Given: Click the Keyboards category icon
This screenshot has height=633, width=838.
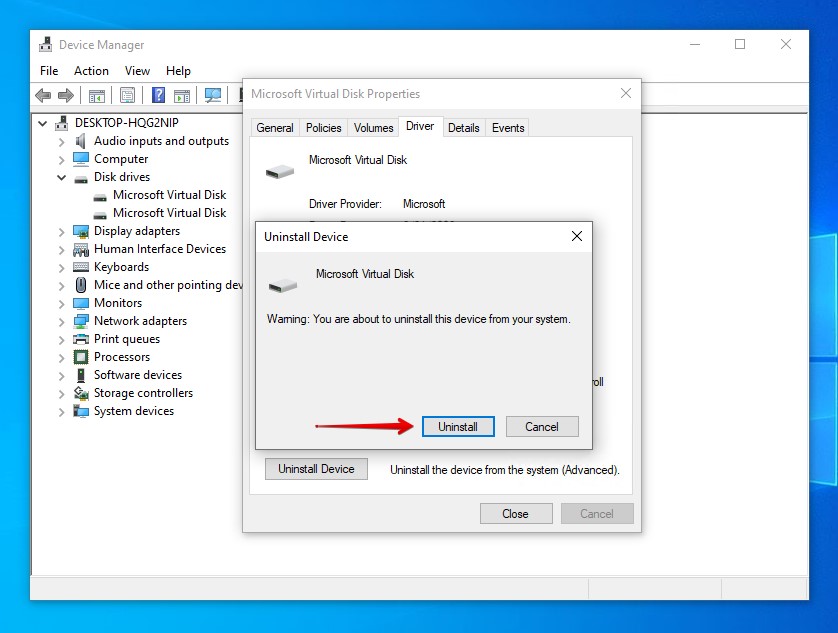Looking at the screenshot, I should tap(81, 267).
